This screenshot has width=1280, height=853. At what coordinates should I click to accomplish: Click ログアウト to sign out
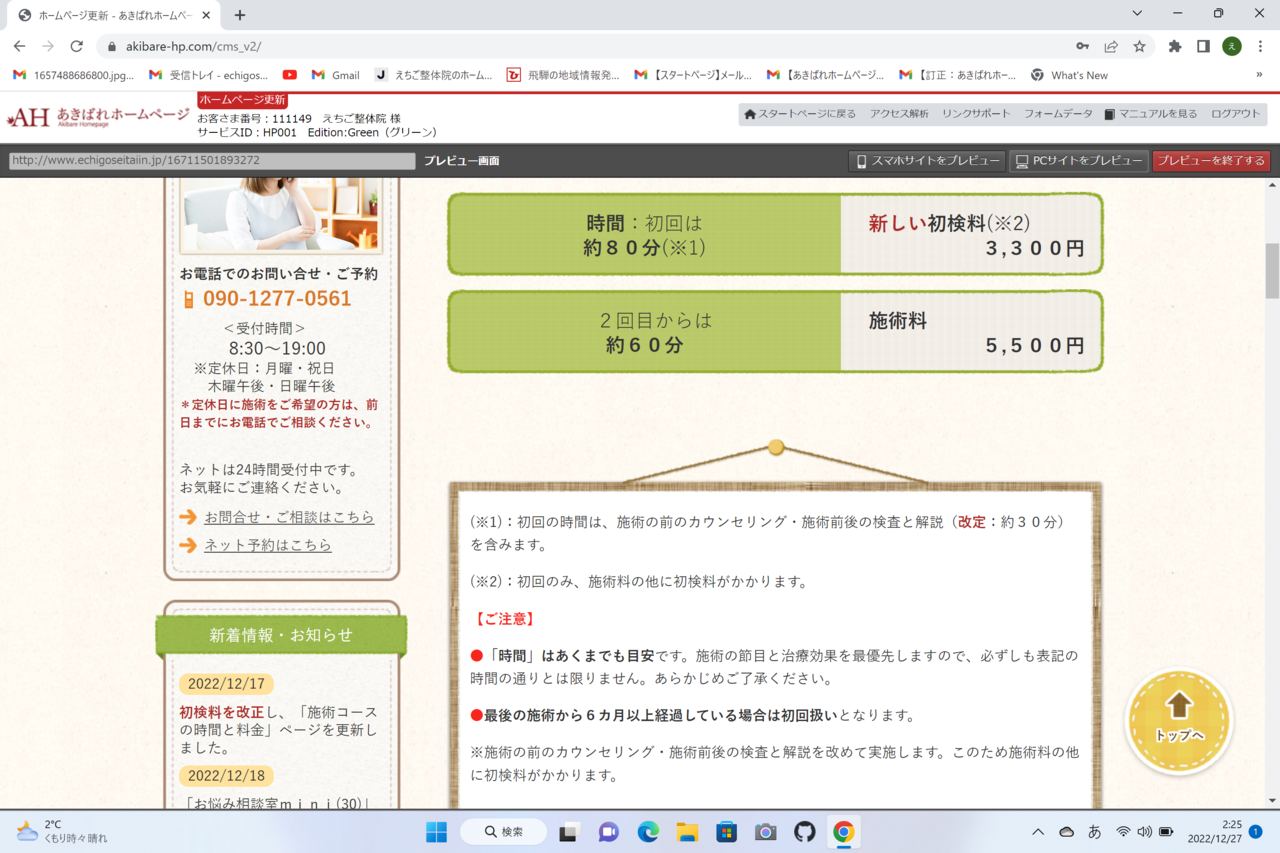pyautogui.click(x=1236, y=114)
